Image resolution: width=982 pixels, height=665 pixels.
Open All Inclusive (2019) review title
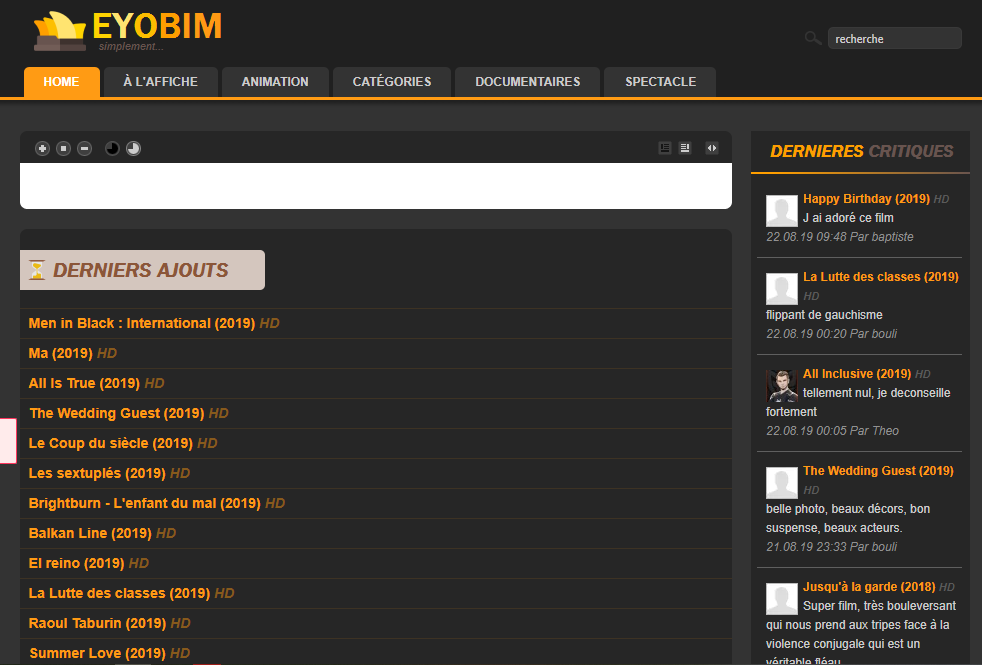[857, 374]
